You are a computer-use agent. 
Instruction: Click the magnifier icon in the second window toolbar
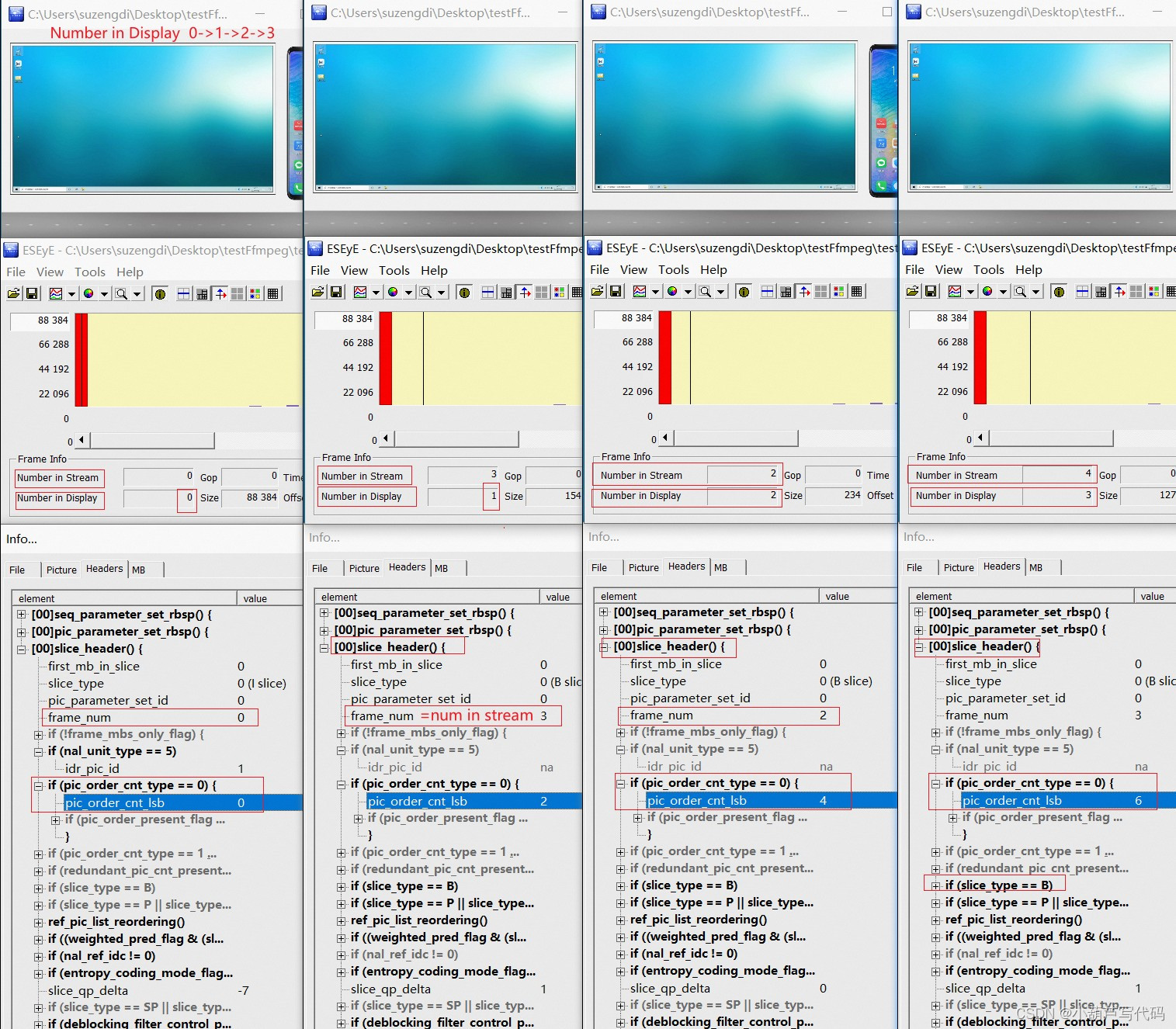425,292
